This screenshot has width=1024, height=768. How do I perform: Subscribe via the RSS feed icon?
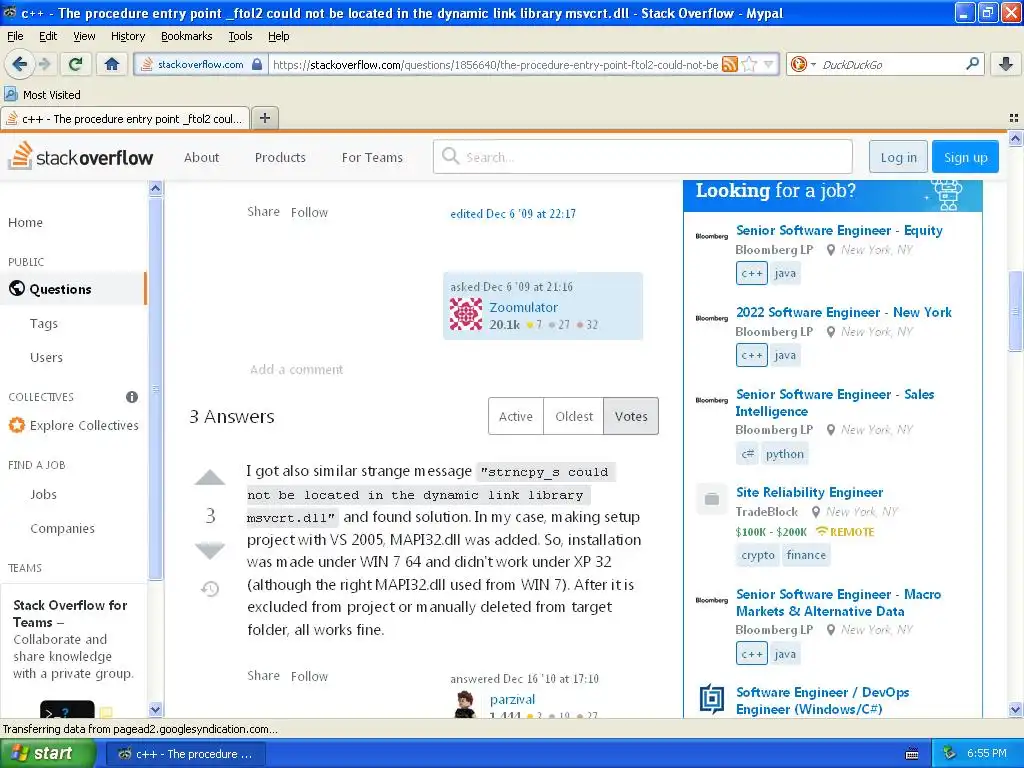[x=730, y=64]
